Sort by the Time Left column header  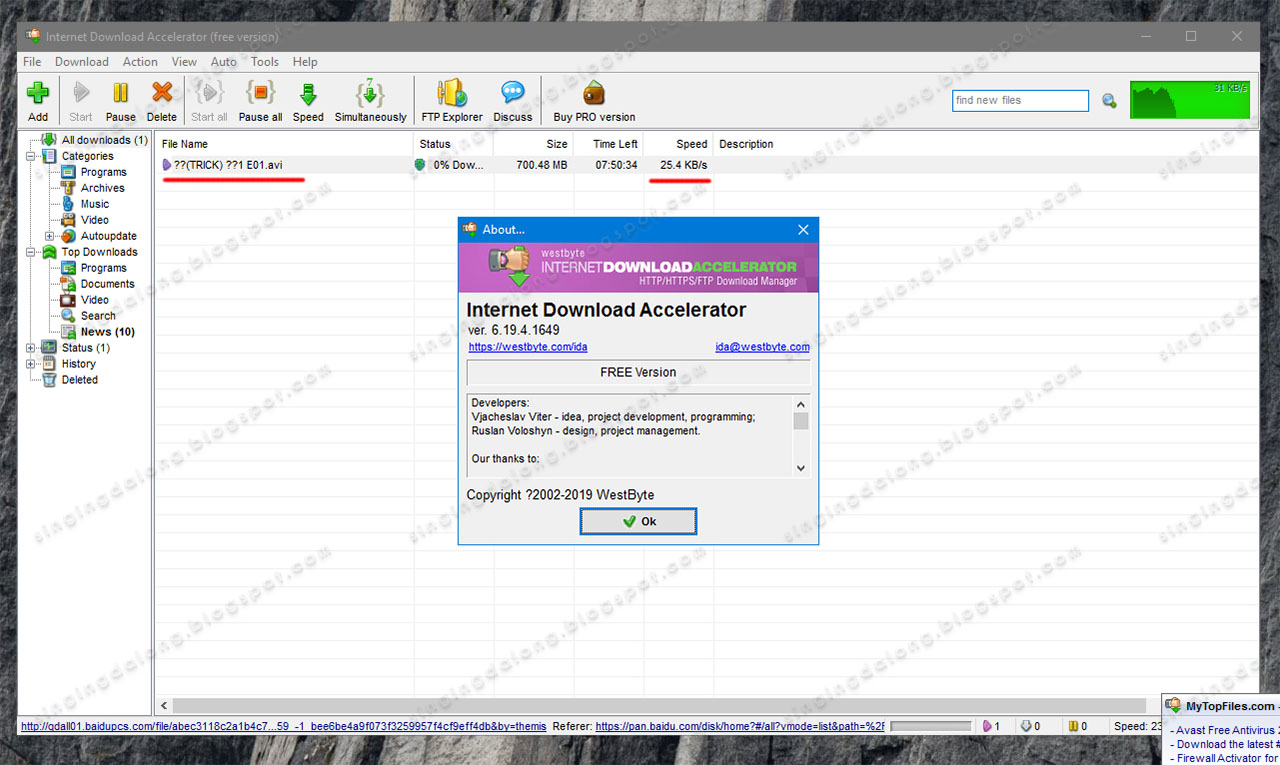[x=608, y=144]
